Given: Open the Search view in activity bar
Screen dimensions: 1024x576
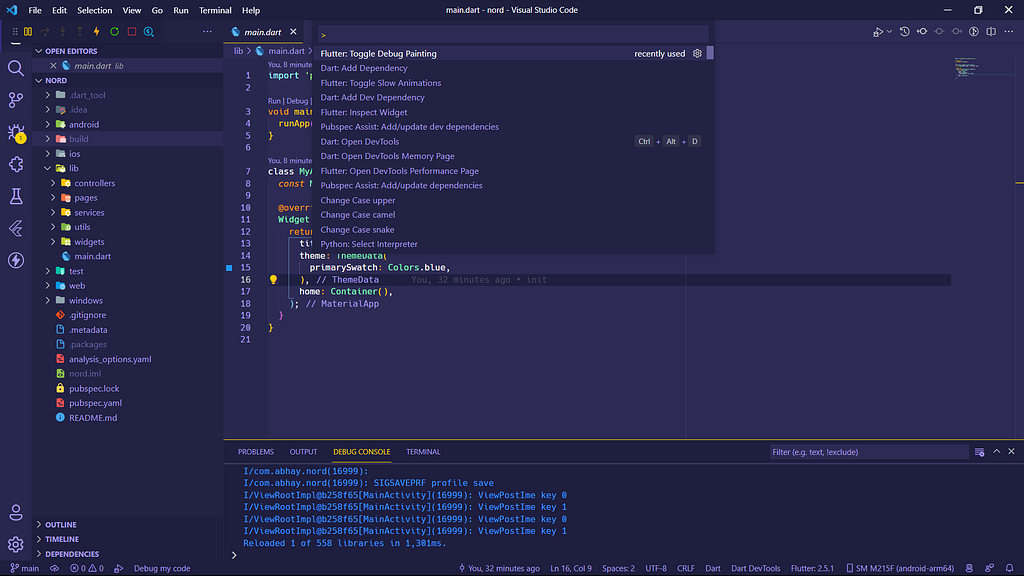Looking at the screenshot, I should click(x=16, y=69).
